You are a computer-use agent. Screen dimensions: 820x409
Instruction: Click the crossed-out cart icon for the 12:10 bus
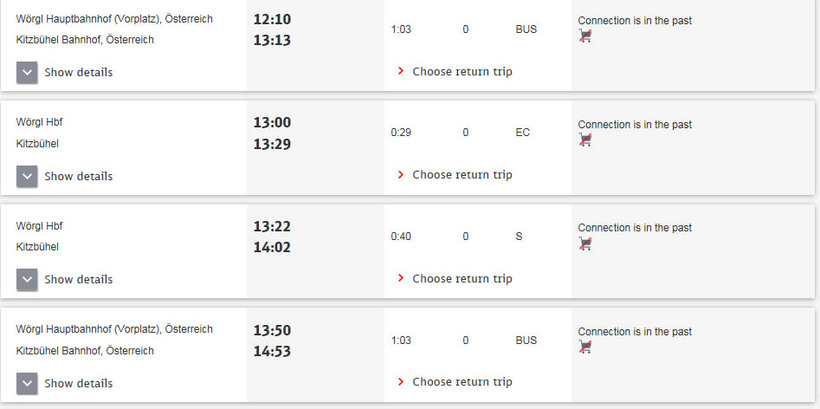(x=585, y=36)
